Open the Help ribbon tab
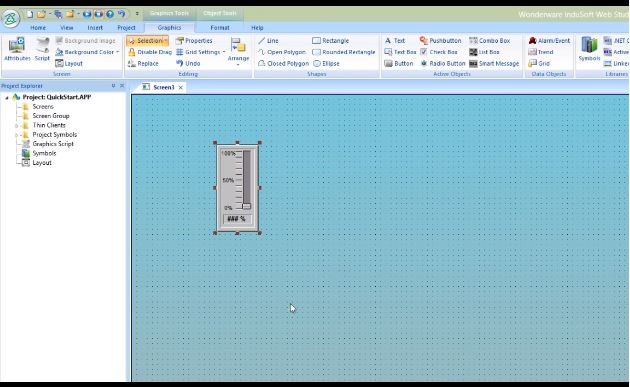 tap(257, 28)
